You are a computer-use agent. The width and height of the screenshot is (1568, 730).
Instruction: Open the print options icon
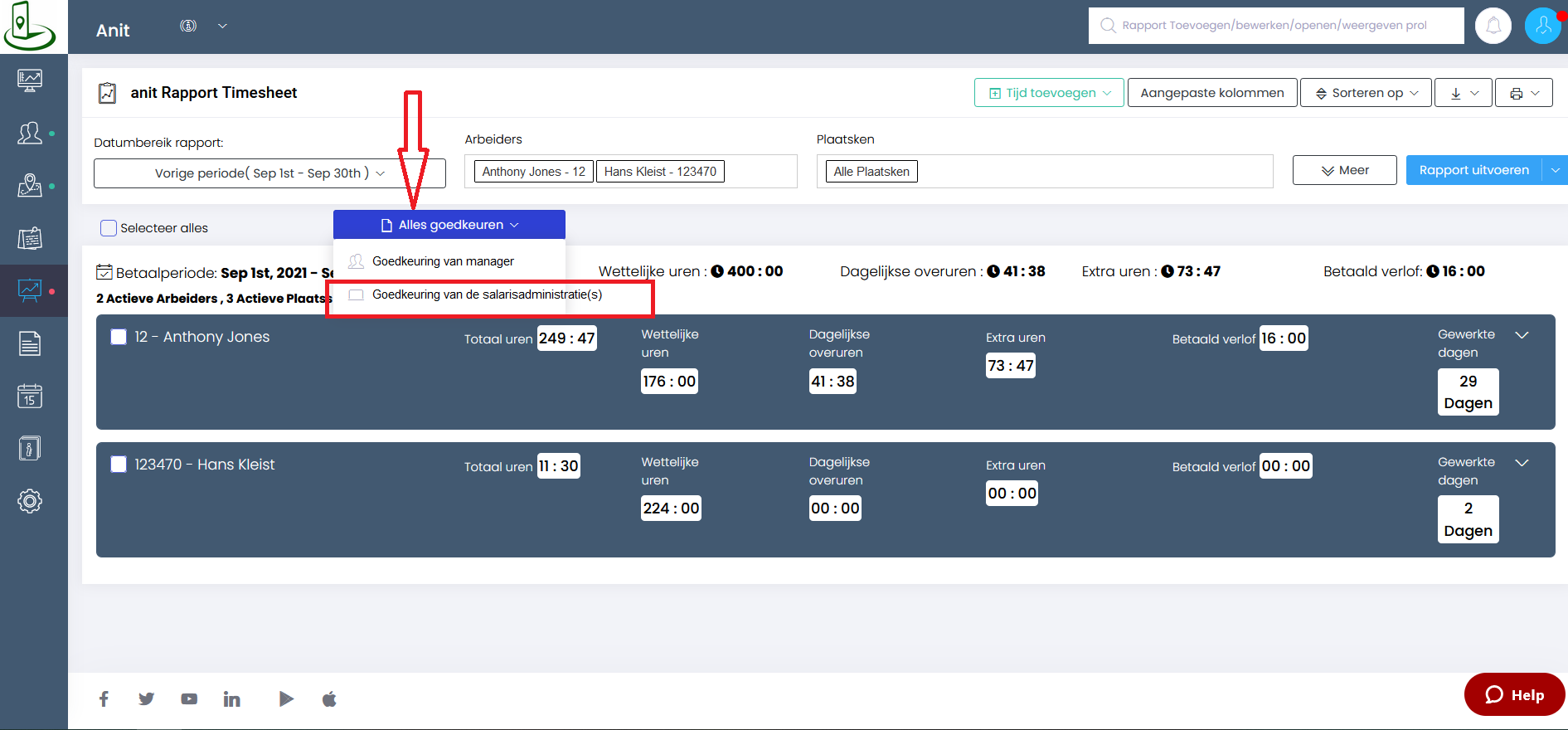[x=1524, y=93]
